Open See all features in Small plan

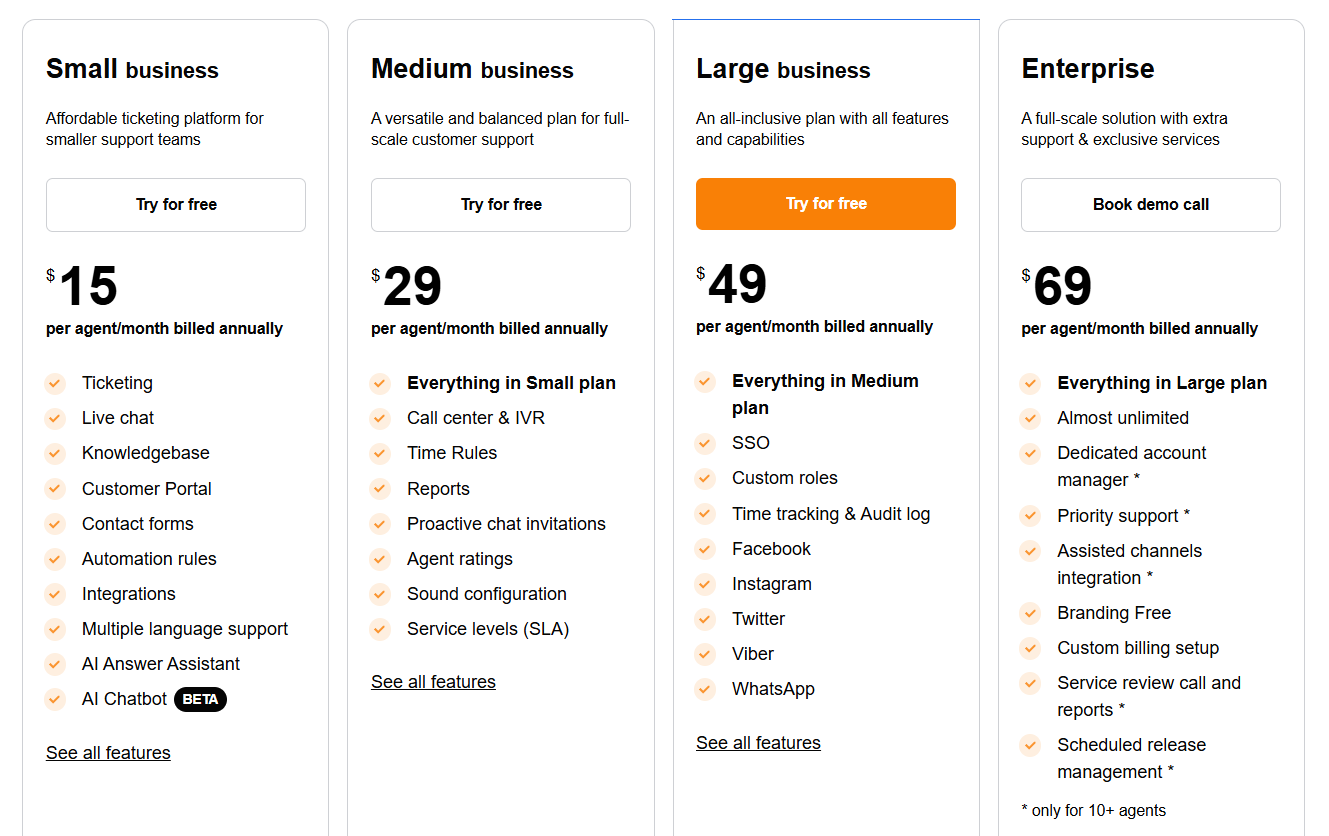point(108,753)
